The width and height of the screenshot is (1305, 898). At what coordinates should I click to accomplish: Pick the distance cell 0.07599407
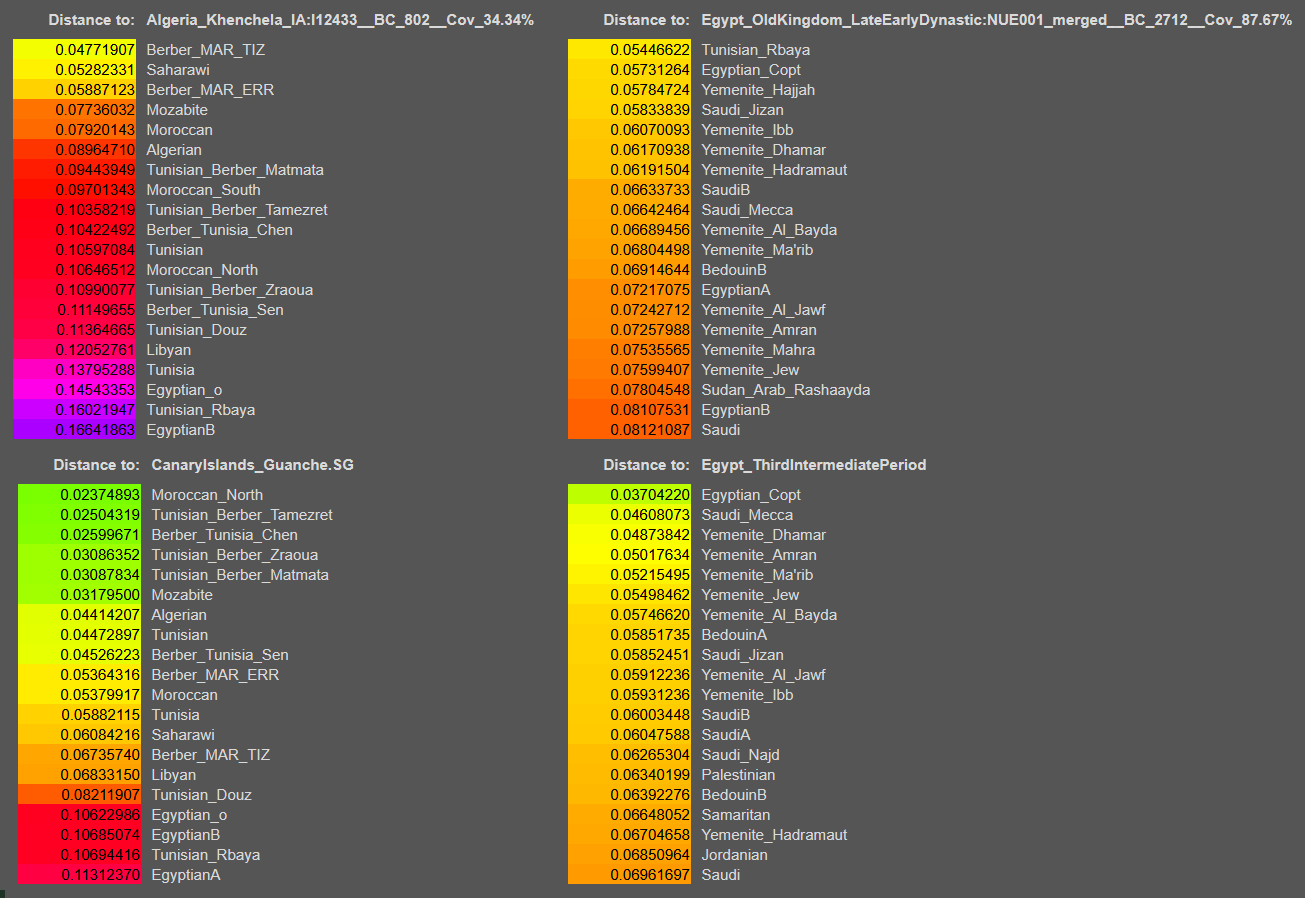point(629,370)
